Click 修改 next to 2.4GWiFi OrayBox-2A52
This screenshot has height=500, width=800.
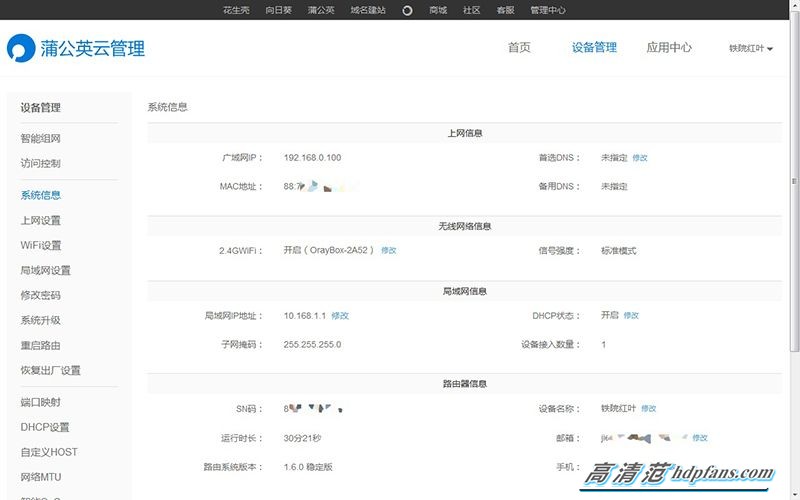point(389,250)
